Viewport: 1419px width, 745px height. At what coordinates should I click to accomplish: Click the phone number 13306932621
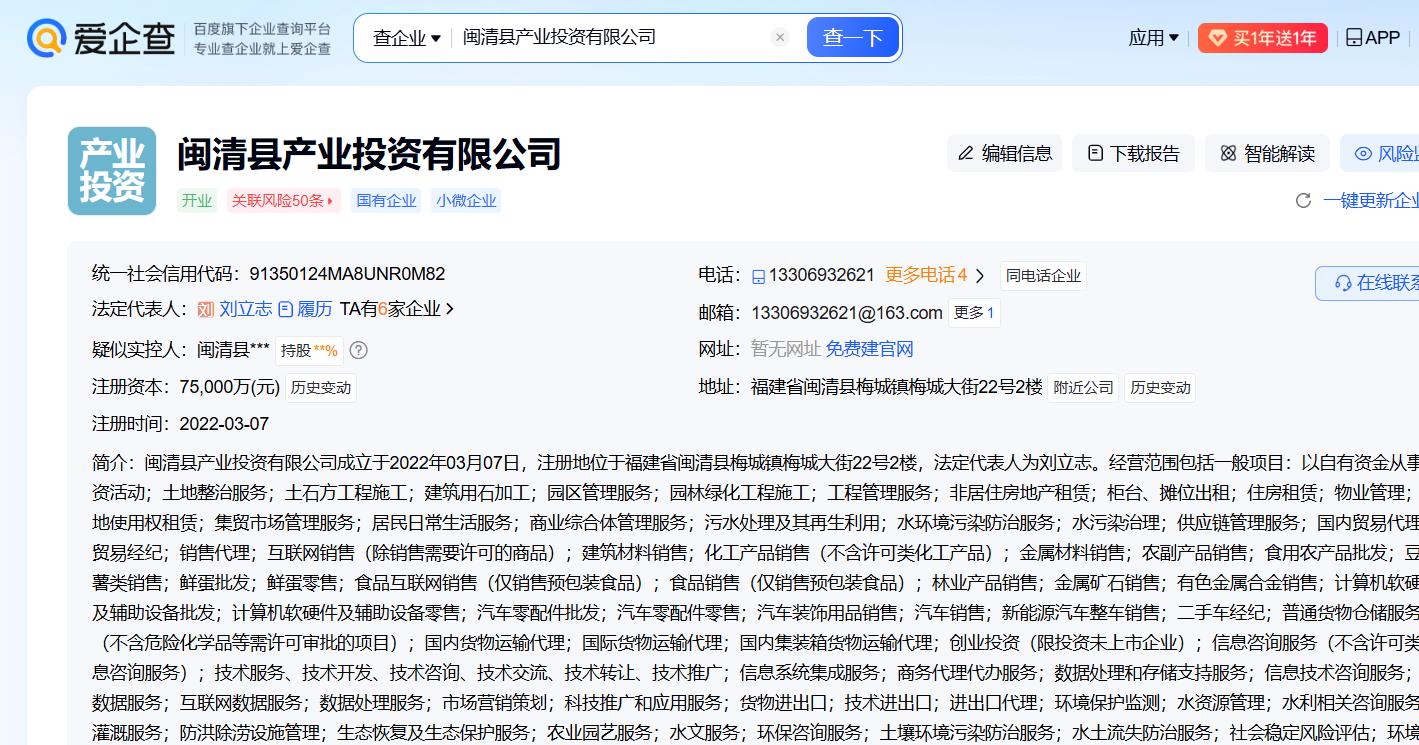point(822,275)
